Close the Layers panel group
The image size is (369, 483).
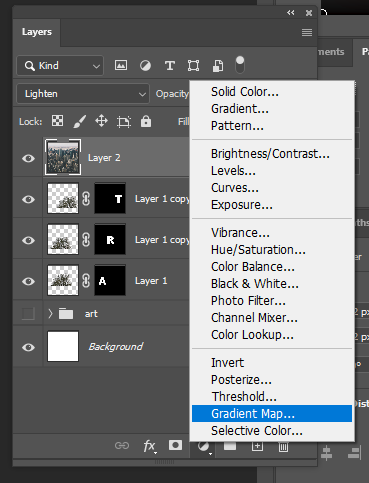[309, 13]
